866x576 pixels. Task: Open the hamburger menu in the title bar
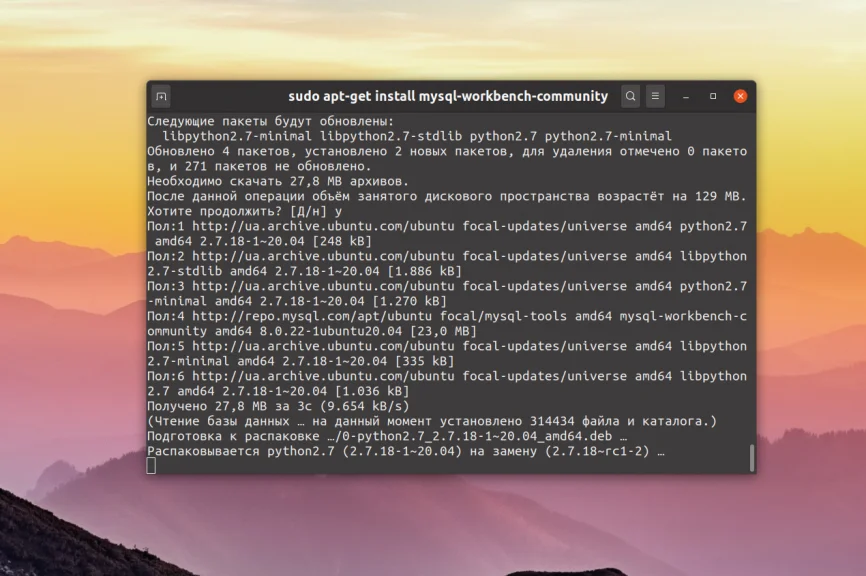655,96
